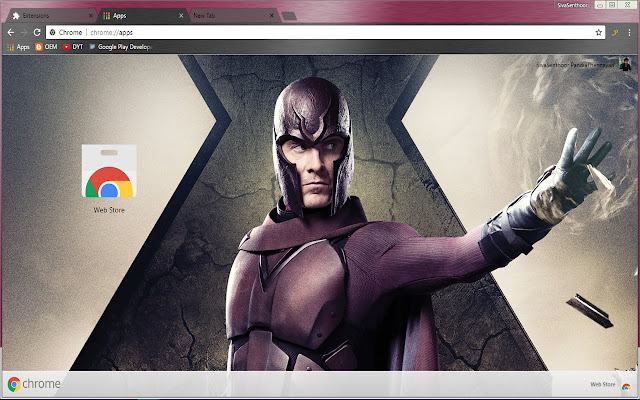Close the Apps tab

coord(181,16)
